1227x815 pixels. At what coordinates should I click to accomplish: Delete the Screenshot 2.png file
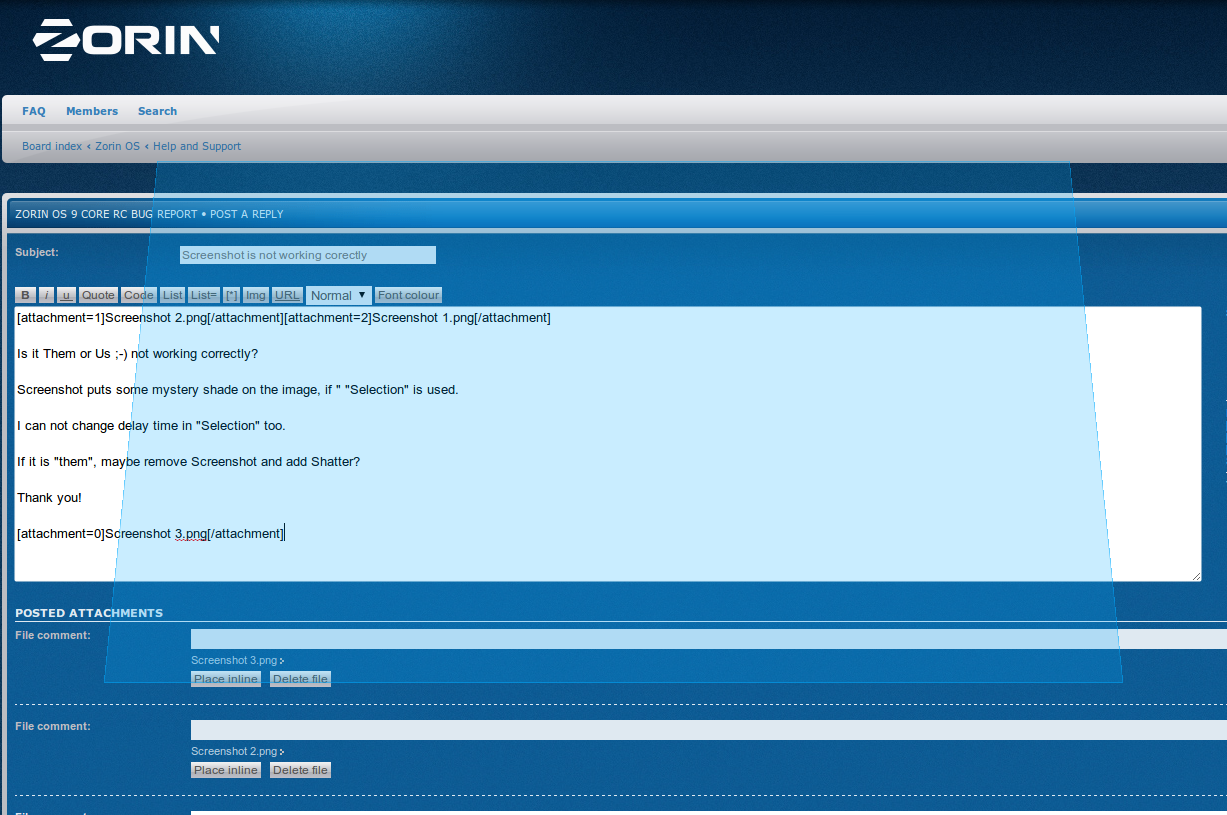click(300, 770)
